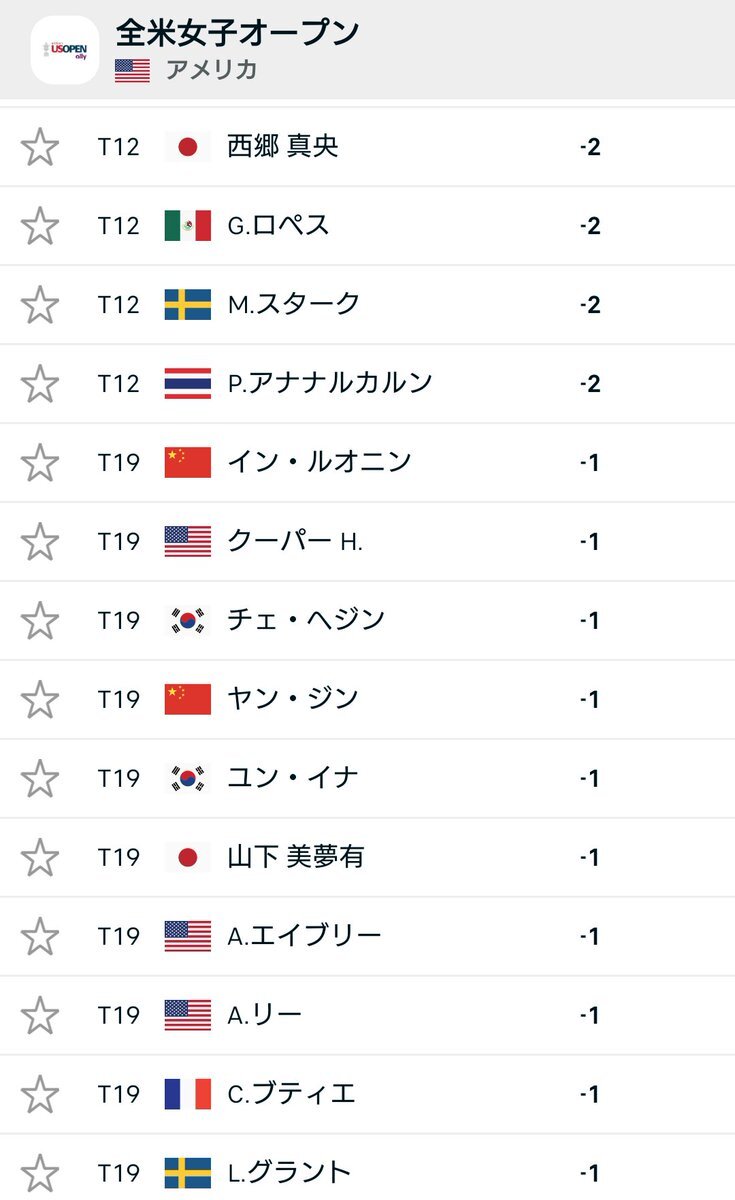Click the -2 score of 西郷 真央
Viewport: 735px width, 1200px height.
click(590, 147)
